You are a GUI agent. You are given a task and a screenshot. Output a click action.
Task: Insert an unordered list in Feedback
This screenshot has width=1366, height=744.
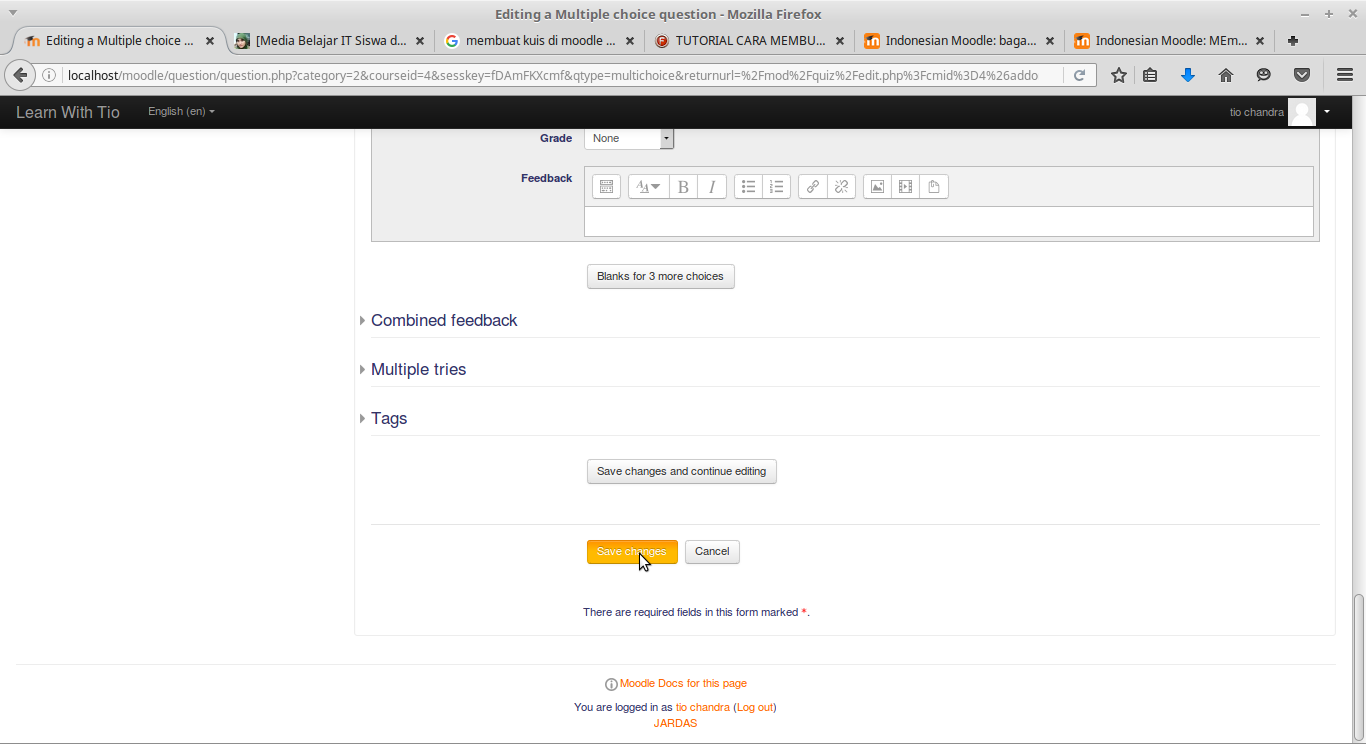click(x=748, y=186)
